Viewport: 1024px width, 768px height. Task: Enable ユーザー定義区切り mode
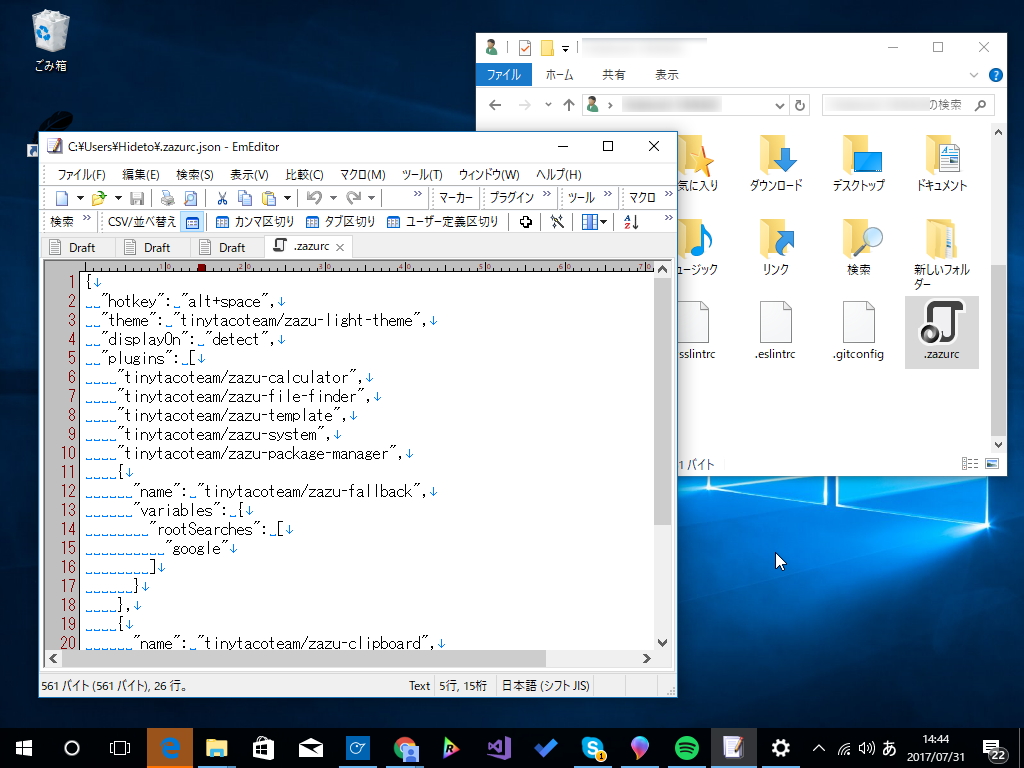442,222
